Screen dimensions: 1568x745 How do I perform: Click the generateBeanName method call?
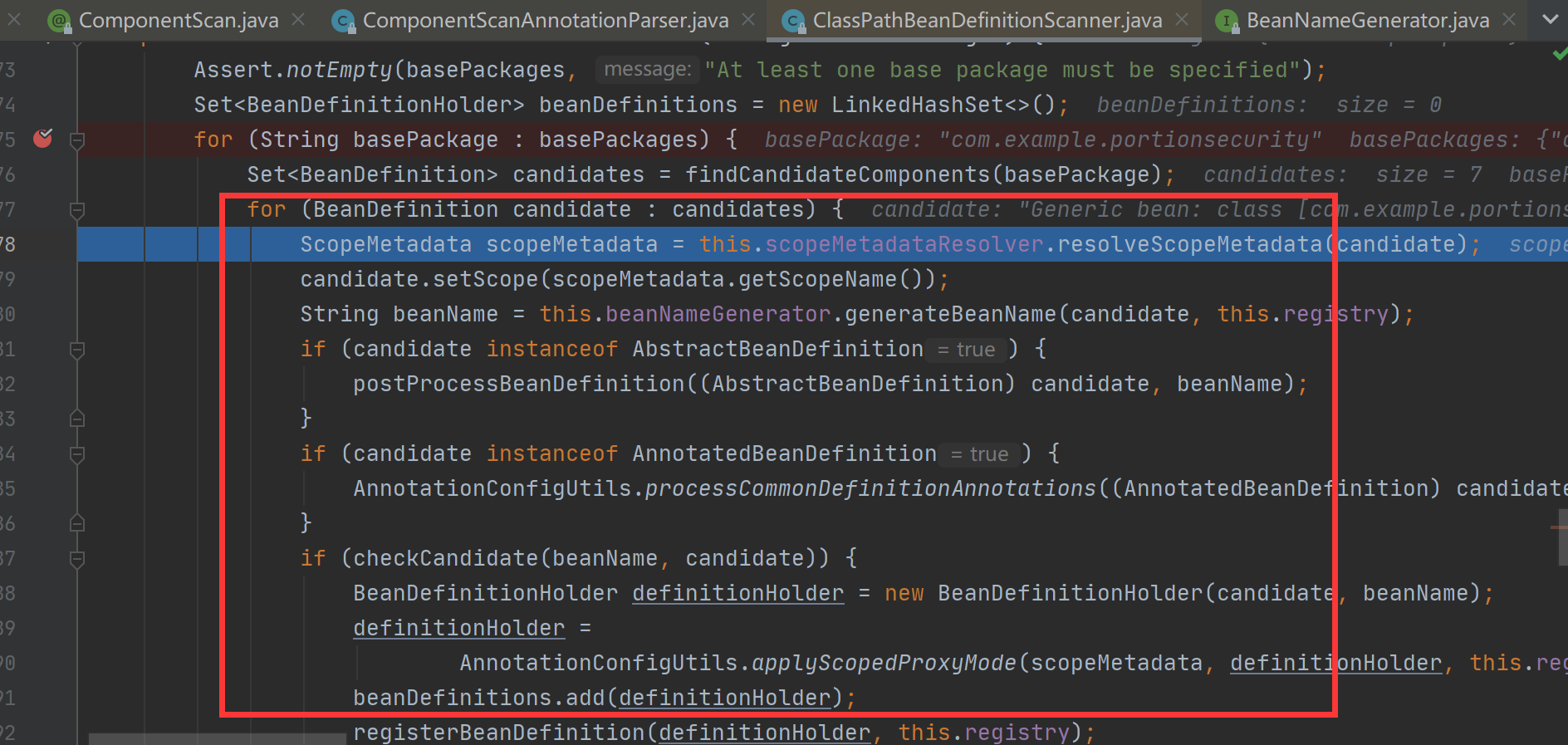[x=950, y=314]
